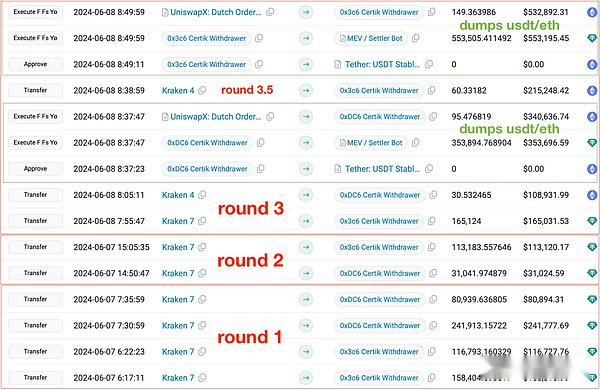Click the arrow icon in the 7:30:59 transfer row
600x390 pixels.
point(306,325)
